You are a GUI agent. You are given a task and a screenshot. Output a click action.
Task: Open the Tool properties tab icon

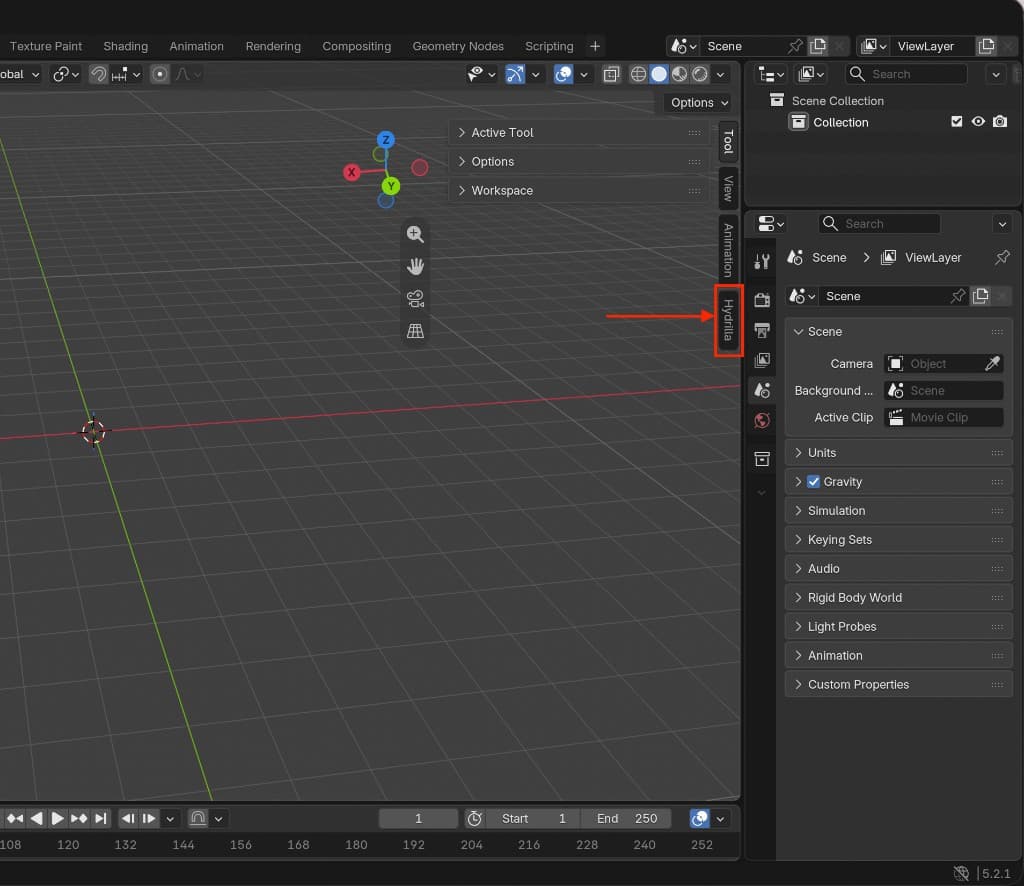(x=761, y=262)
